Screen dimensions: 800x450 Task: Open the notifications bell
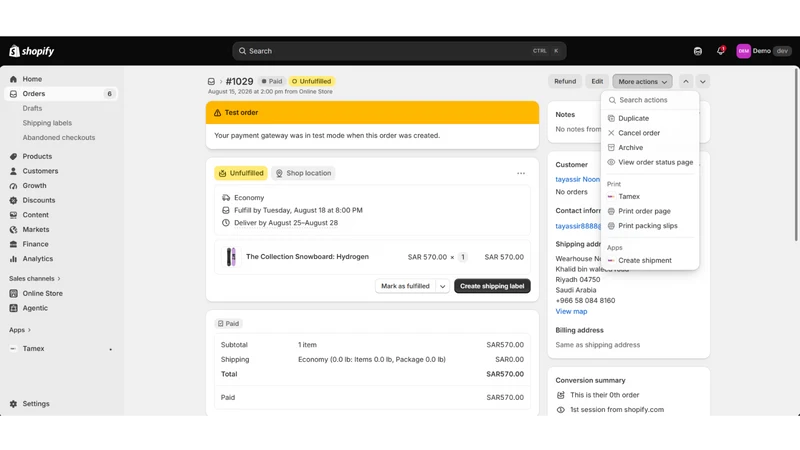720,51
